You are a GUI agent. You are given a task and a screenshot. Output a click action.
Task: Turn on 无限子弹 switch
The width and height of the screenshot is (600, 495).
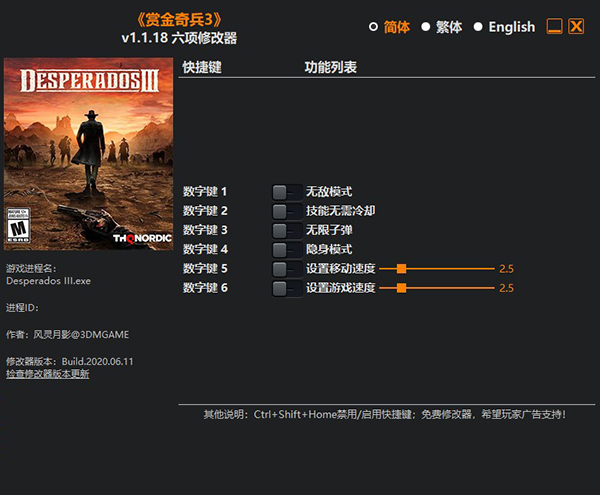pos(287,230)
